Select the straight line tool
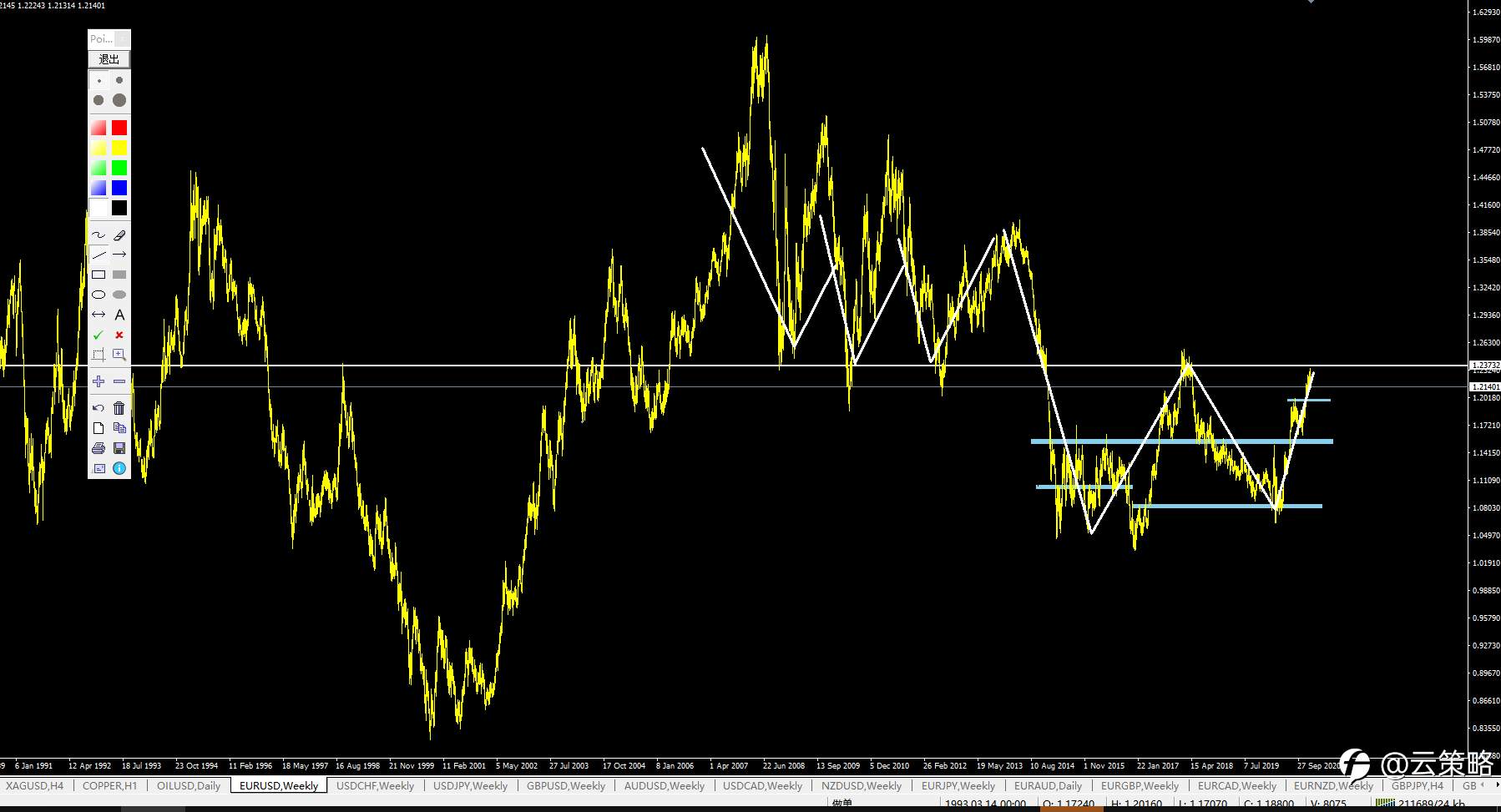This screenshot has width=1501, height=812. coord(99,255)
